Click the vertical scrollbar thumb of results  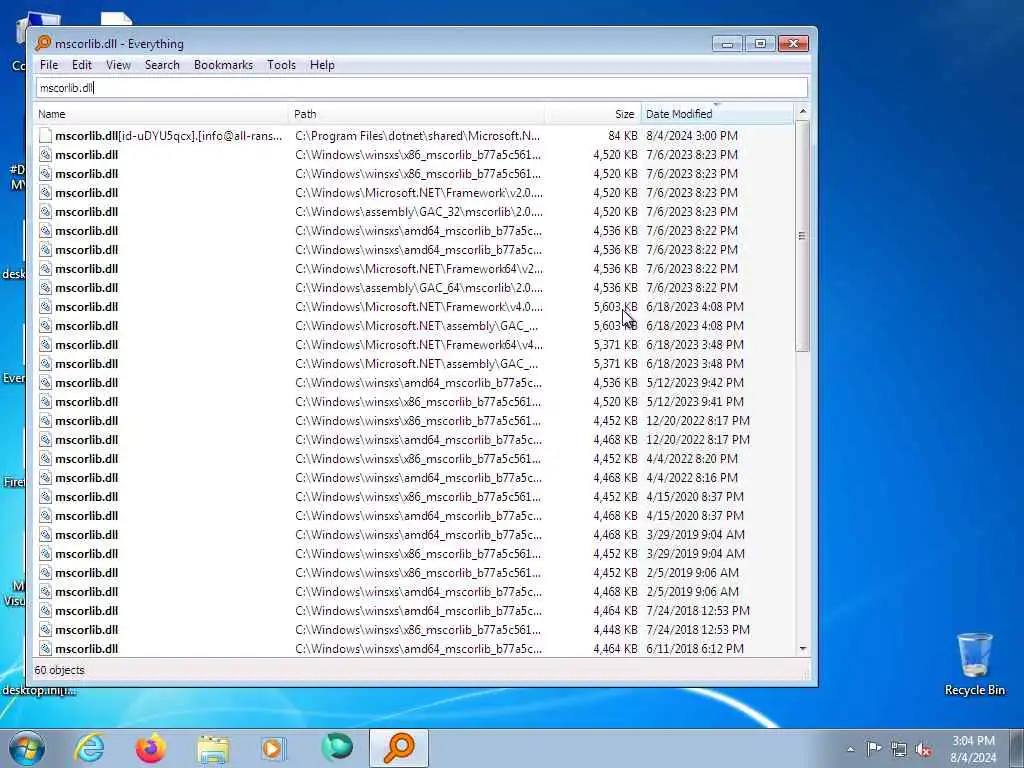click(803, 236)
